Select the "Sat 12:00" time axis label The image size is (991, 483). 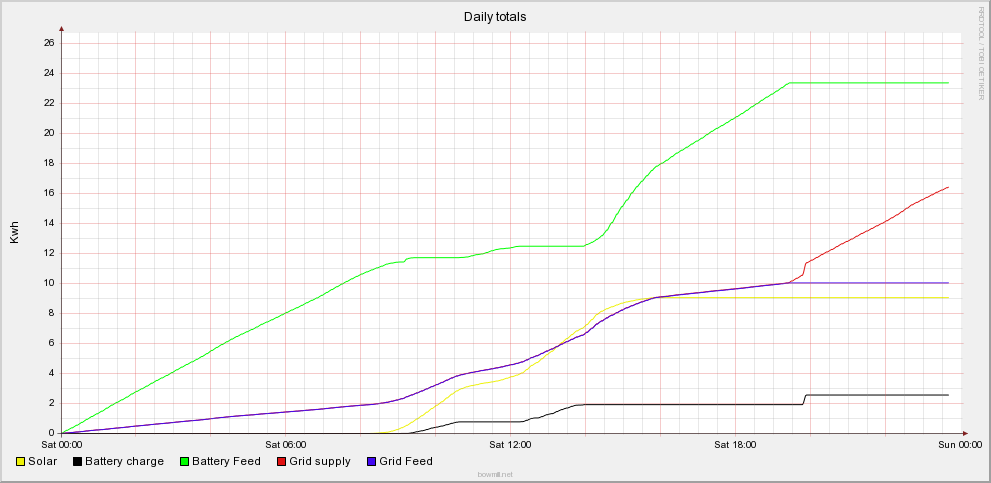[x=511, y=443]
